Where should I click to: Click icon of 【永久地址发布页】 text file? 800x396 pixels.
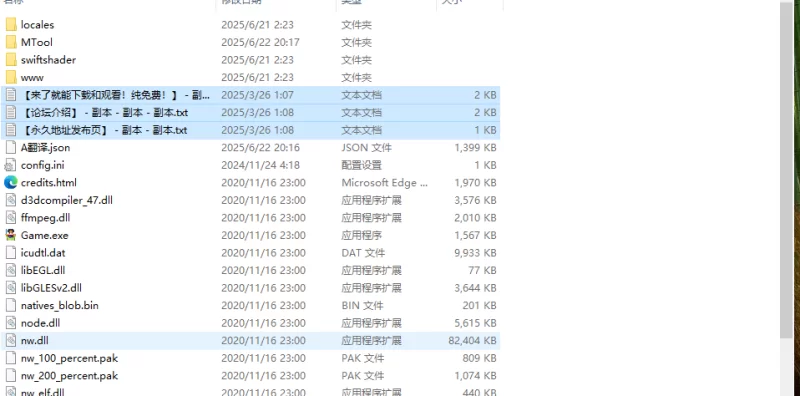pos(11,130)
